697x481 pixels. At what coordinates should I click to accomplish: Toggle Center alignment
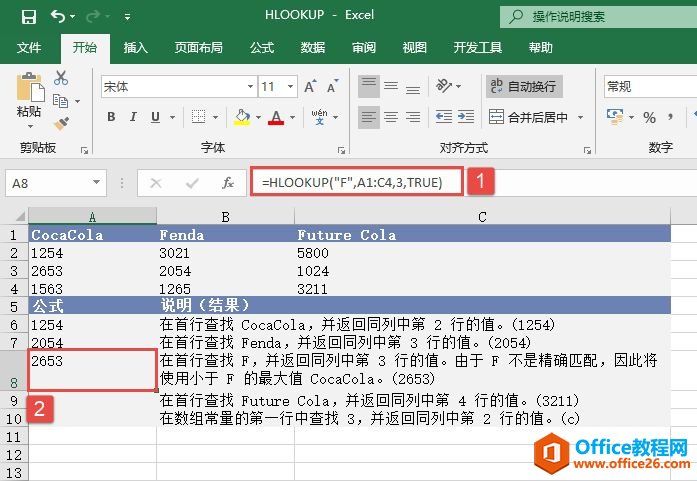(x=391, y=117)
